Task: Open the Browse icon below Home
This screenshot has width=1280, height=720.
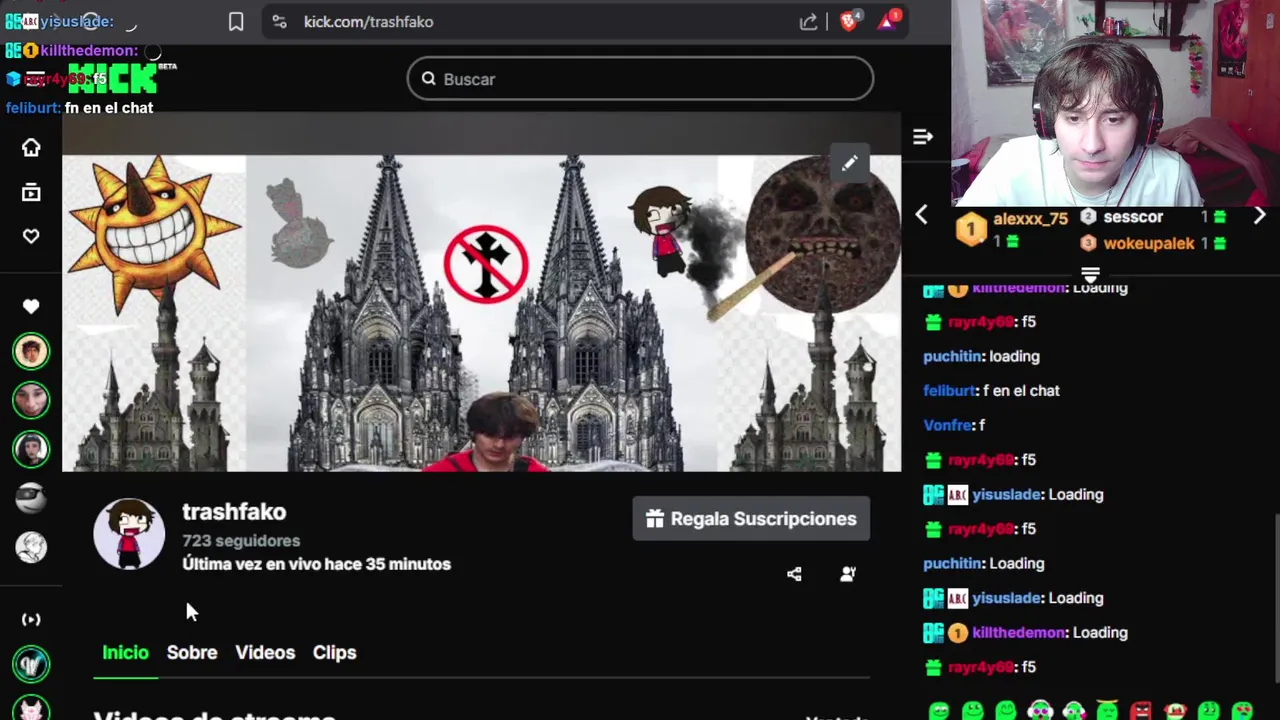Action: coord(31,192)
